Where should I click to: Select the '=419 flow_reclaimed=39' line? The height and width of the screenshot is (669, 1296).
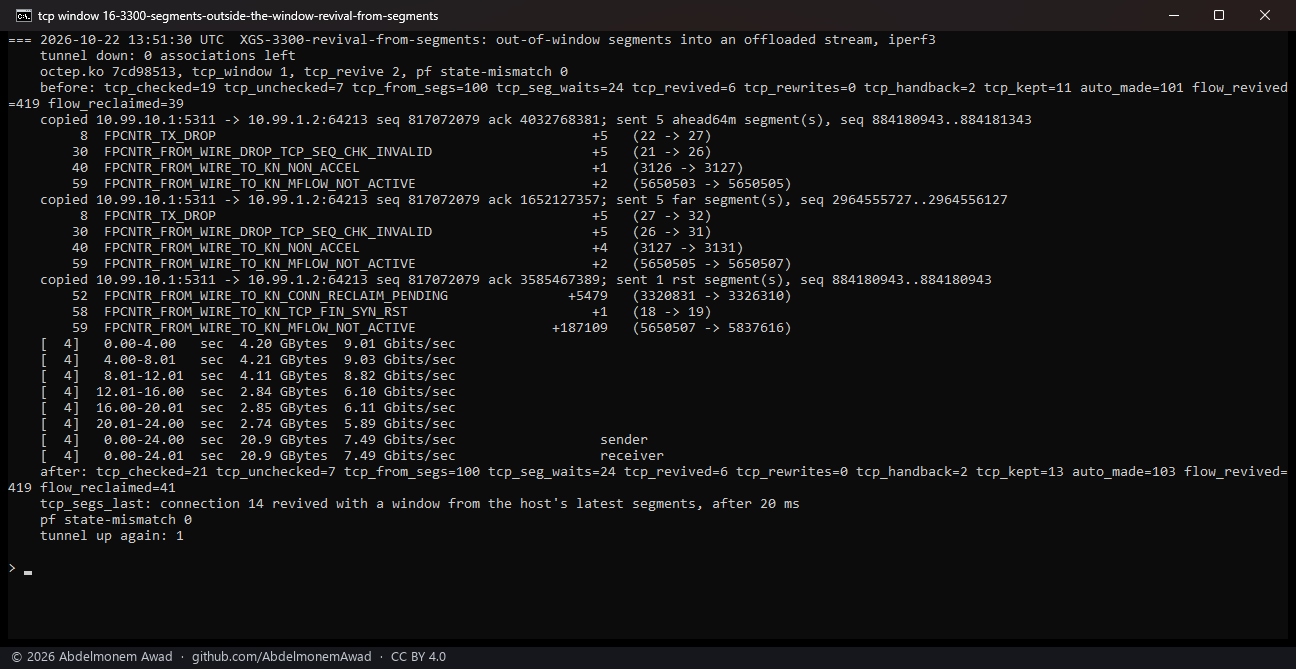[x=96, y=104]
